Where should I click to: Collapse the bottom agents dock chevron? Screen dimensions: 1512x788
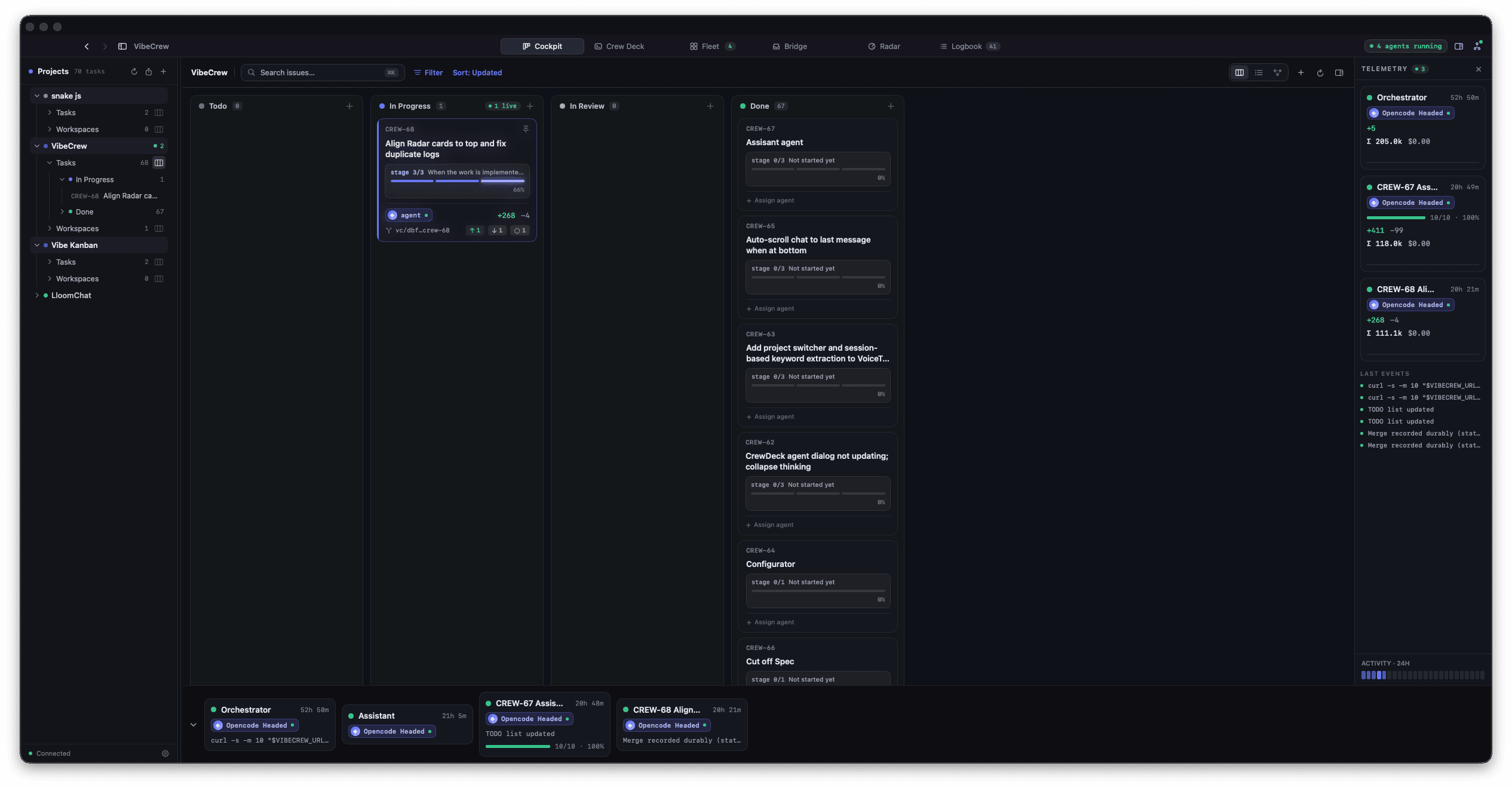[194, 725]
